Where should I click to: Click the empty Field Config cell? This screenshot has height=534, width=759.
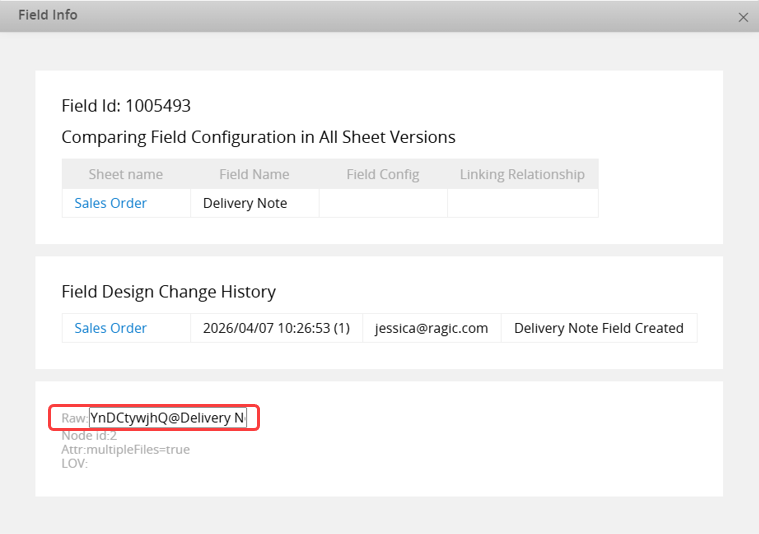[382, 203]
